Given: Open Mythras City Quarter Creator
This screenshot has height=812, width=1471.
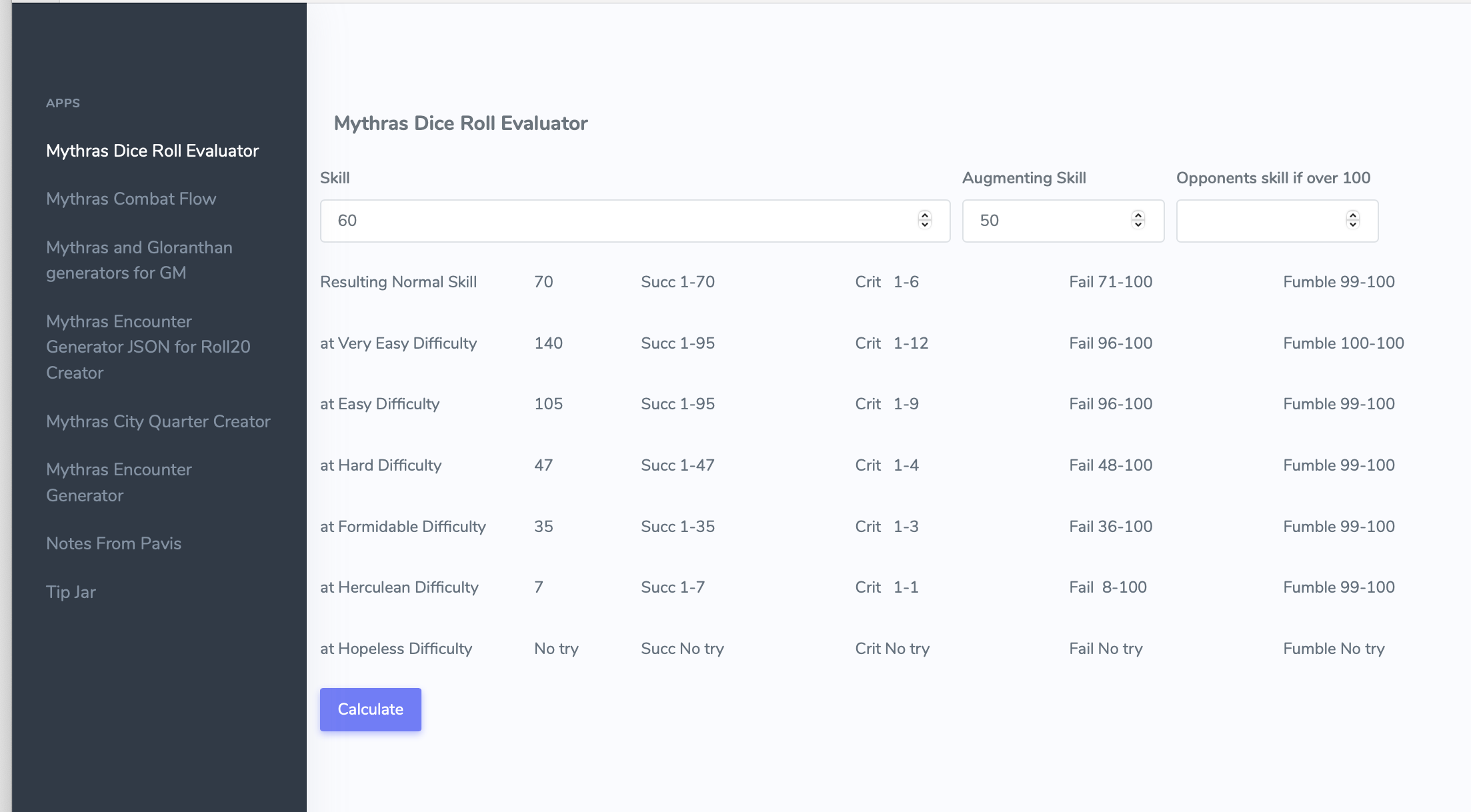Looking at the screenshot, I should click(158, 421).
